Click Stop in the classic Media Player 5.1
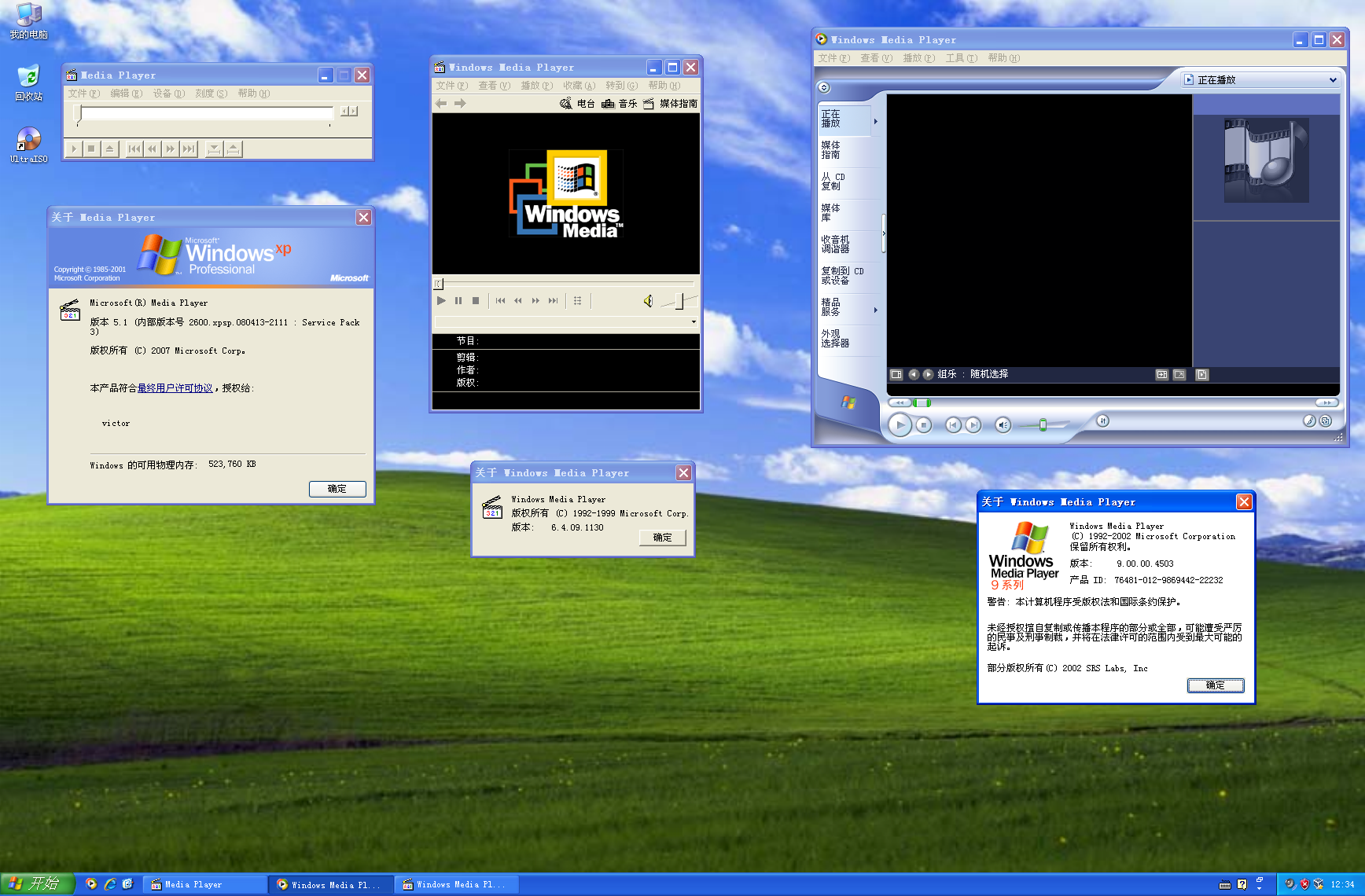Viewport: 1365px width, 896px height. tap(92, 149)
